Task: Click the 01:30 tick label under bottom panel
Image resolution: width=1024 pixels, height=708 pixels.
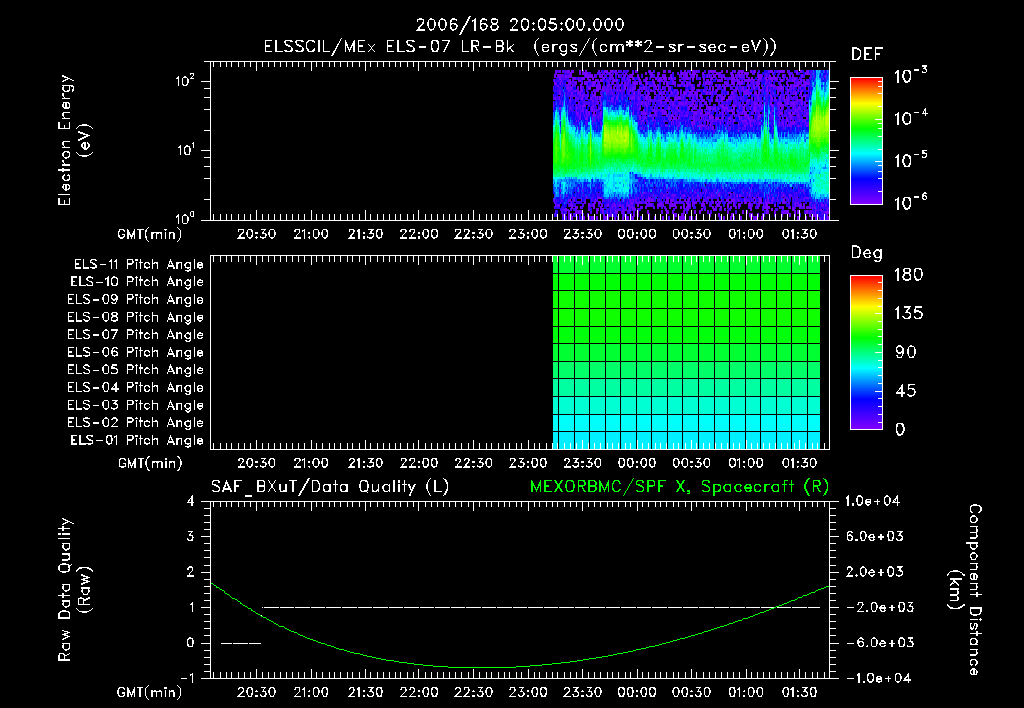Action: pos(800,692)
